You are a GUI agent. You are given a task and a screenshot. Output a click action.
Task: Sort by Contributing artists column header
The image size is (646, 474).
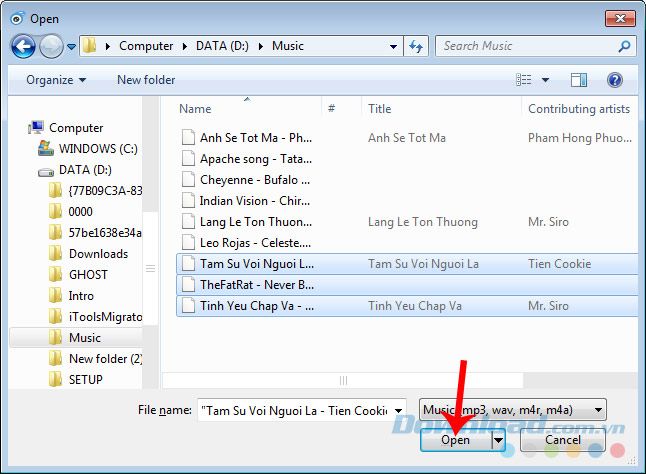point(579,108)
